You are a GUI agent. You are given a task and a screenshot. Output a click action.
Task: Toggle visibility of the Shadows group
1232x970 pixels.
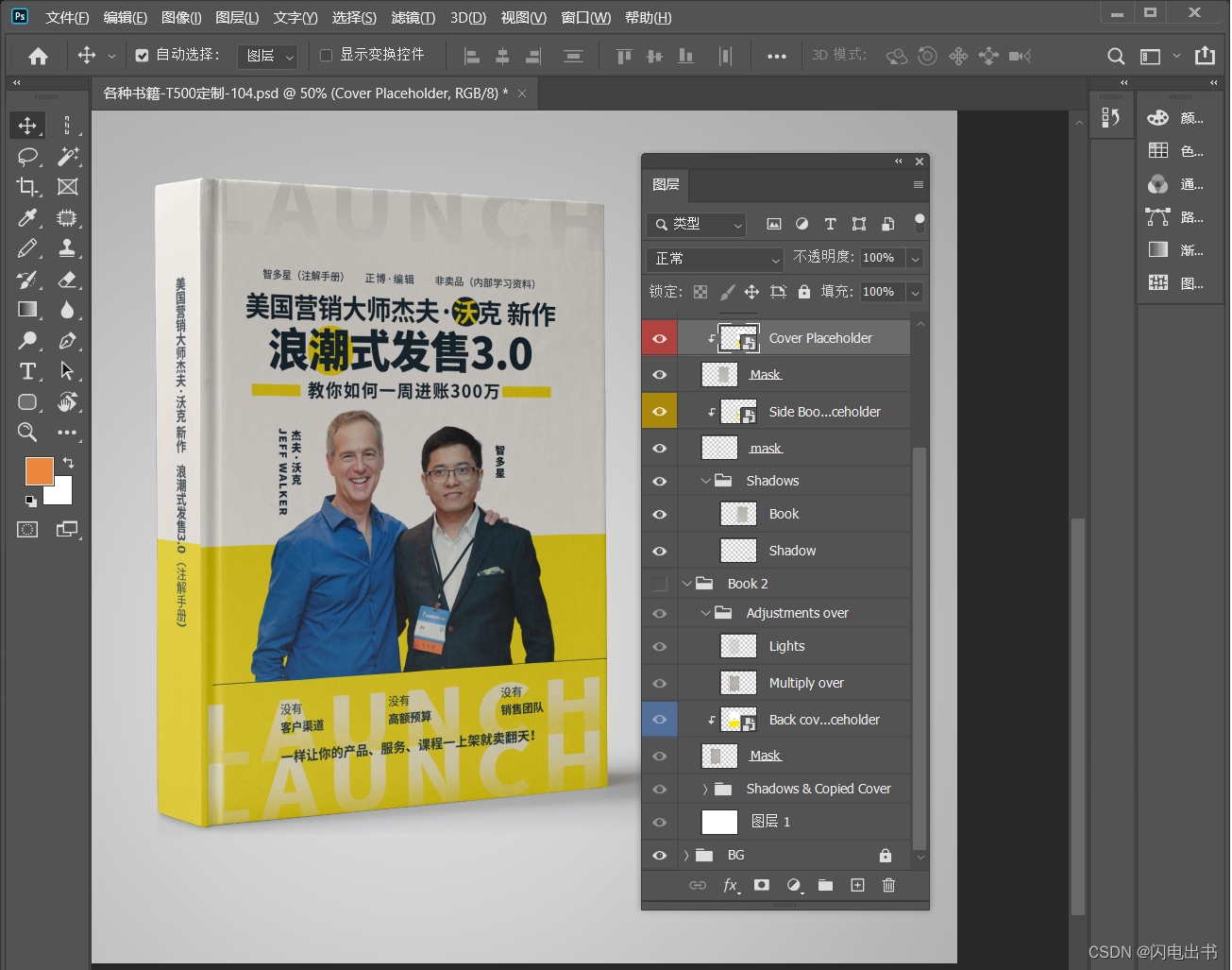[x=660, y=481]
